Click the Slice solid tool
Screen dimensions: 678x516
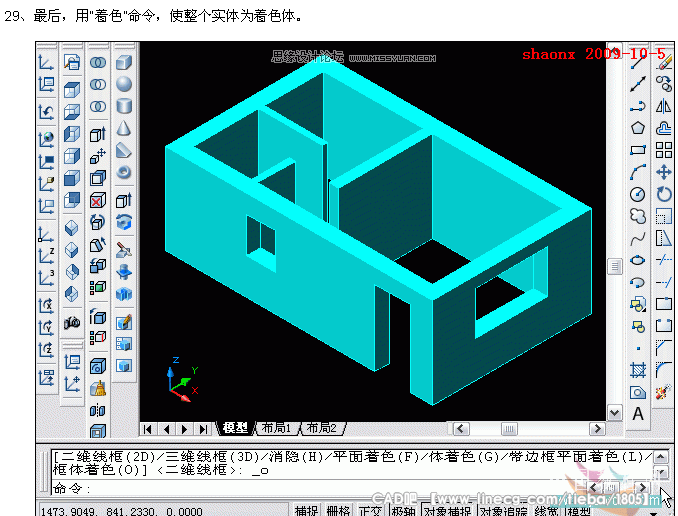(x=124, y=250)
